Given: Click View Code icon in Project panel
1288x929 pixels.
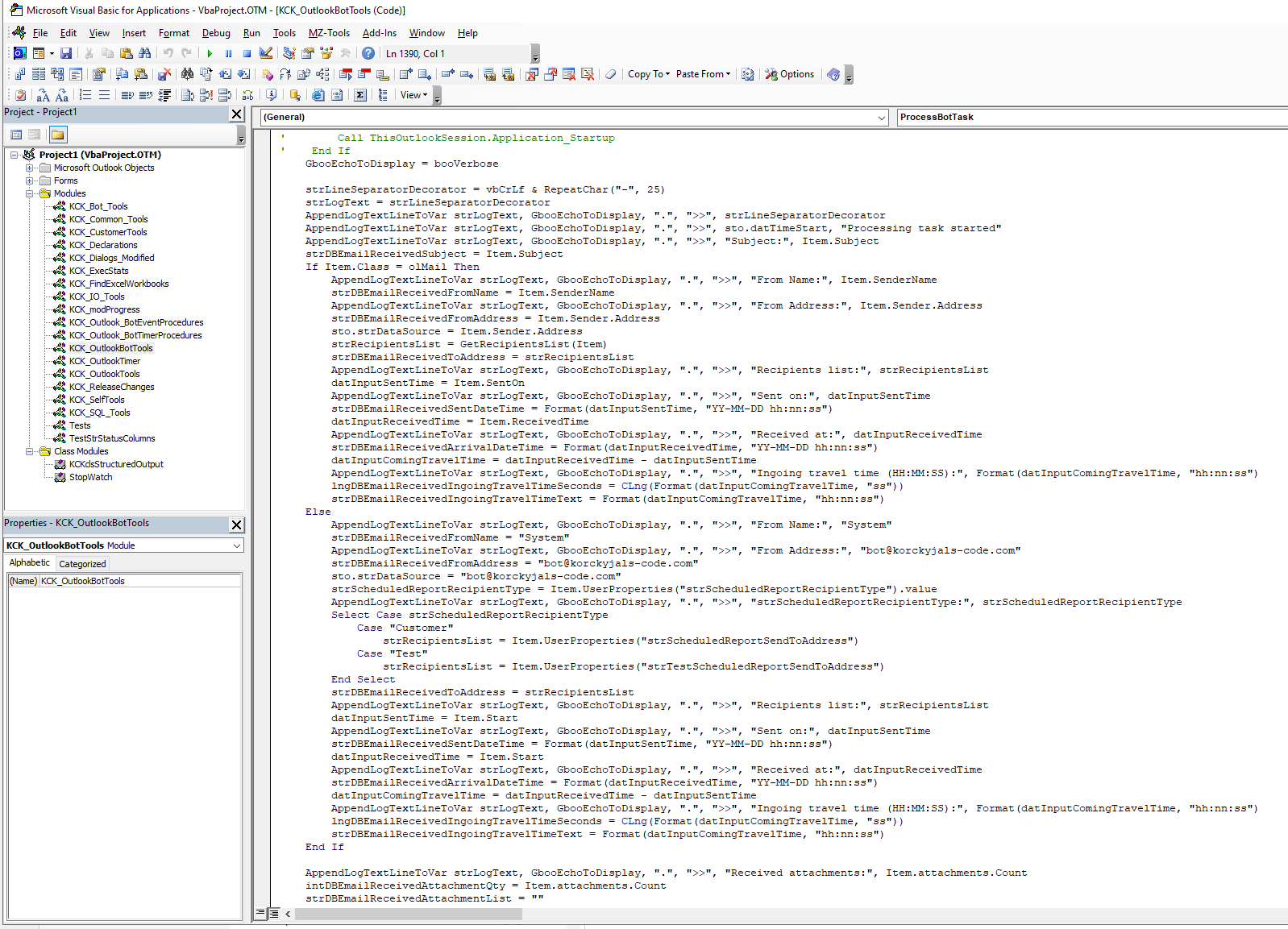Looking at the screenshot, I should click(17, 135).
